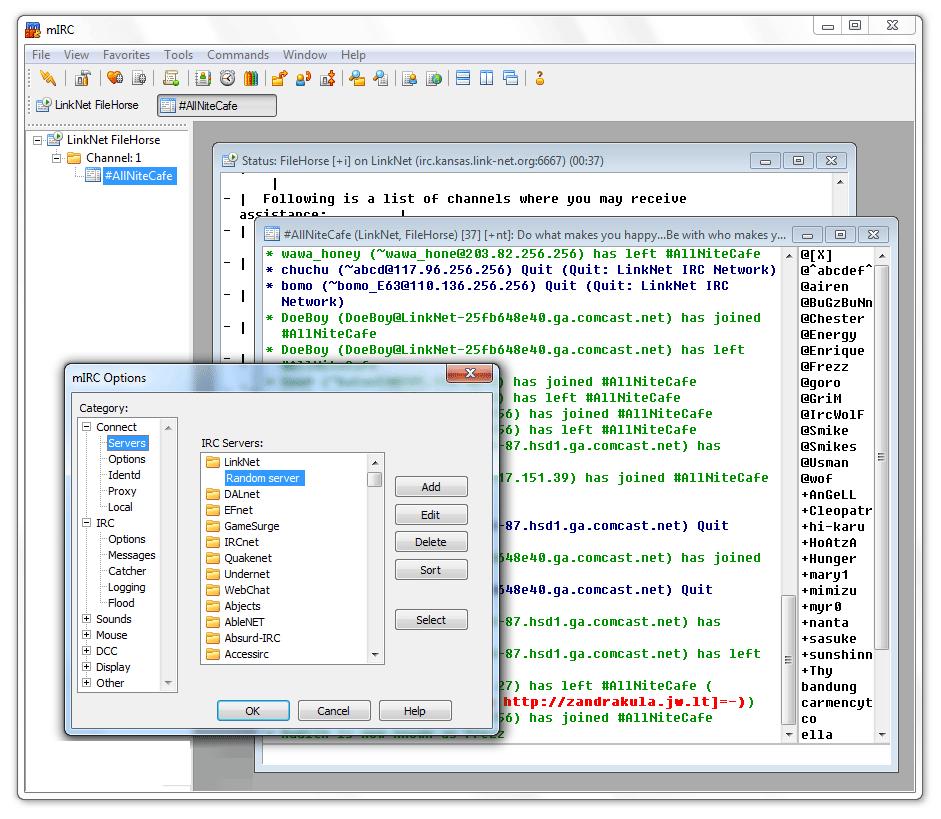941x819 pixels.
Task: Open mIRC Options from the hammer icon
Action: pos(82,78)
